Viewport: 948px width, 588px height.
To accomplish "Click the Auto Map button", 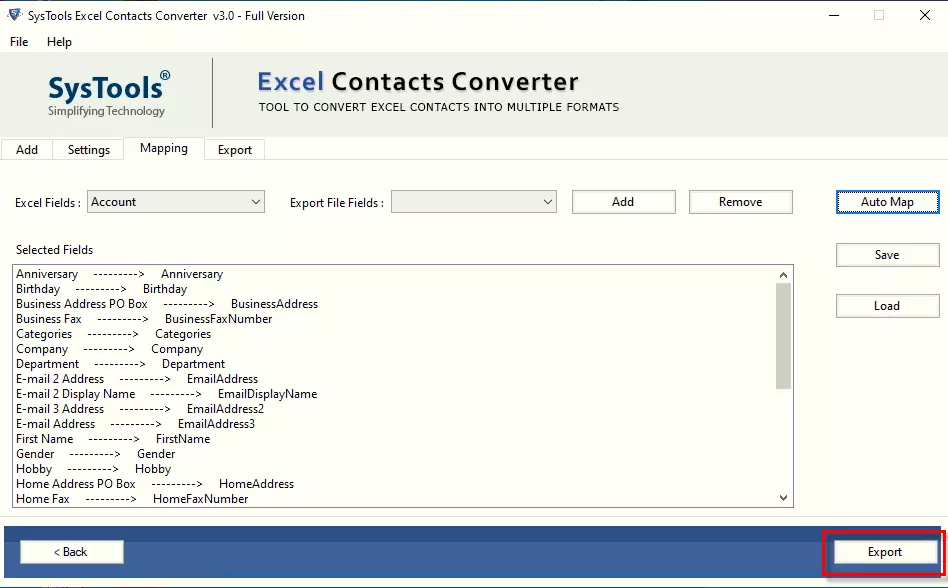I will [x=887, y=202].
